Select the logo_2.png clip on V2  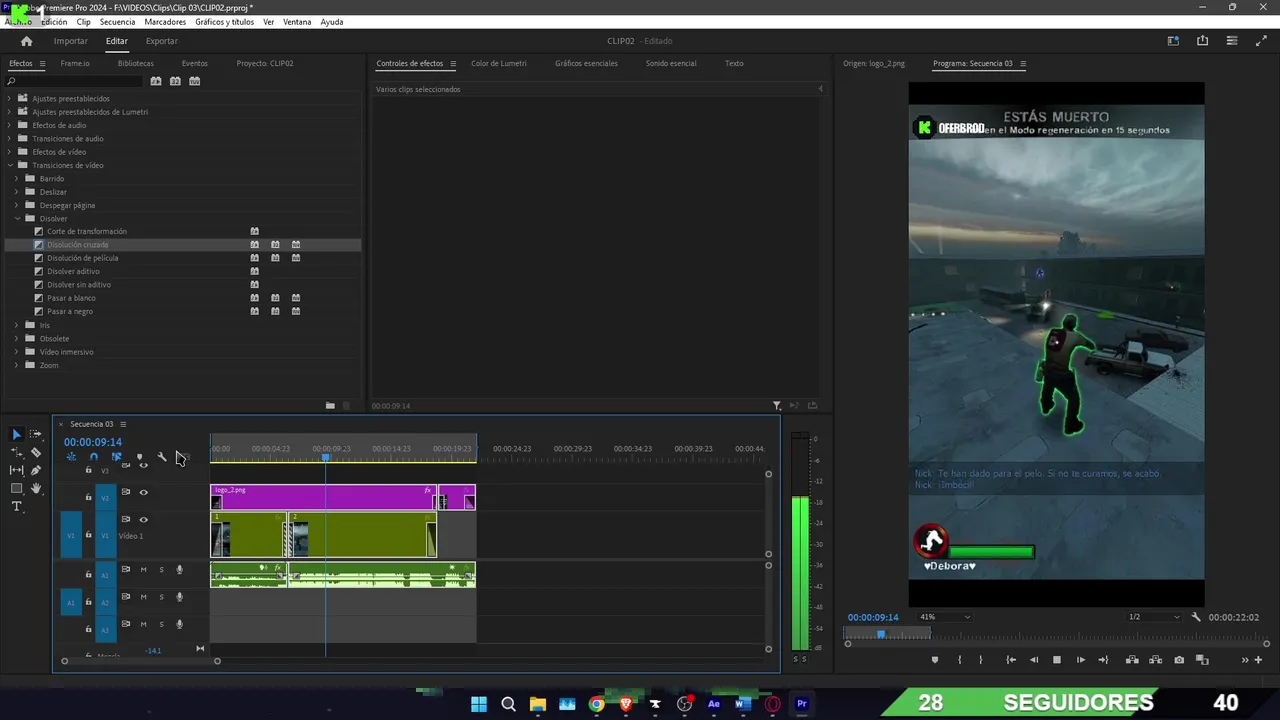pos(323,497)
